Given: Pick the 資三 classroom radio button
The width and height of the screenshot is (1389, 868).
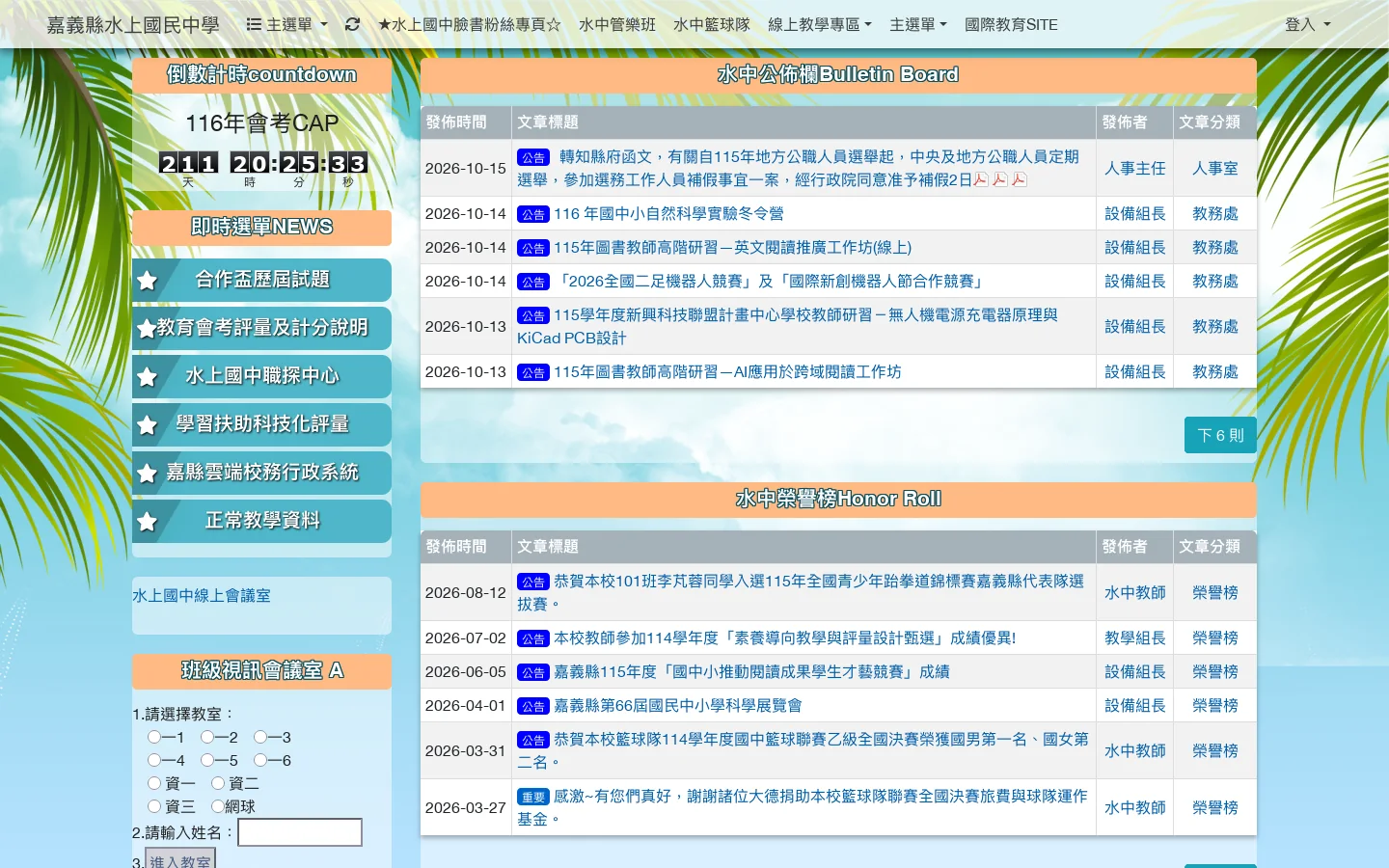Looking at the screenshot, I should point(154,806).
